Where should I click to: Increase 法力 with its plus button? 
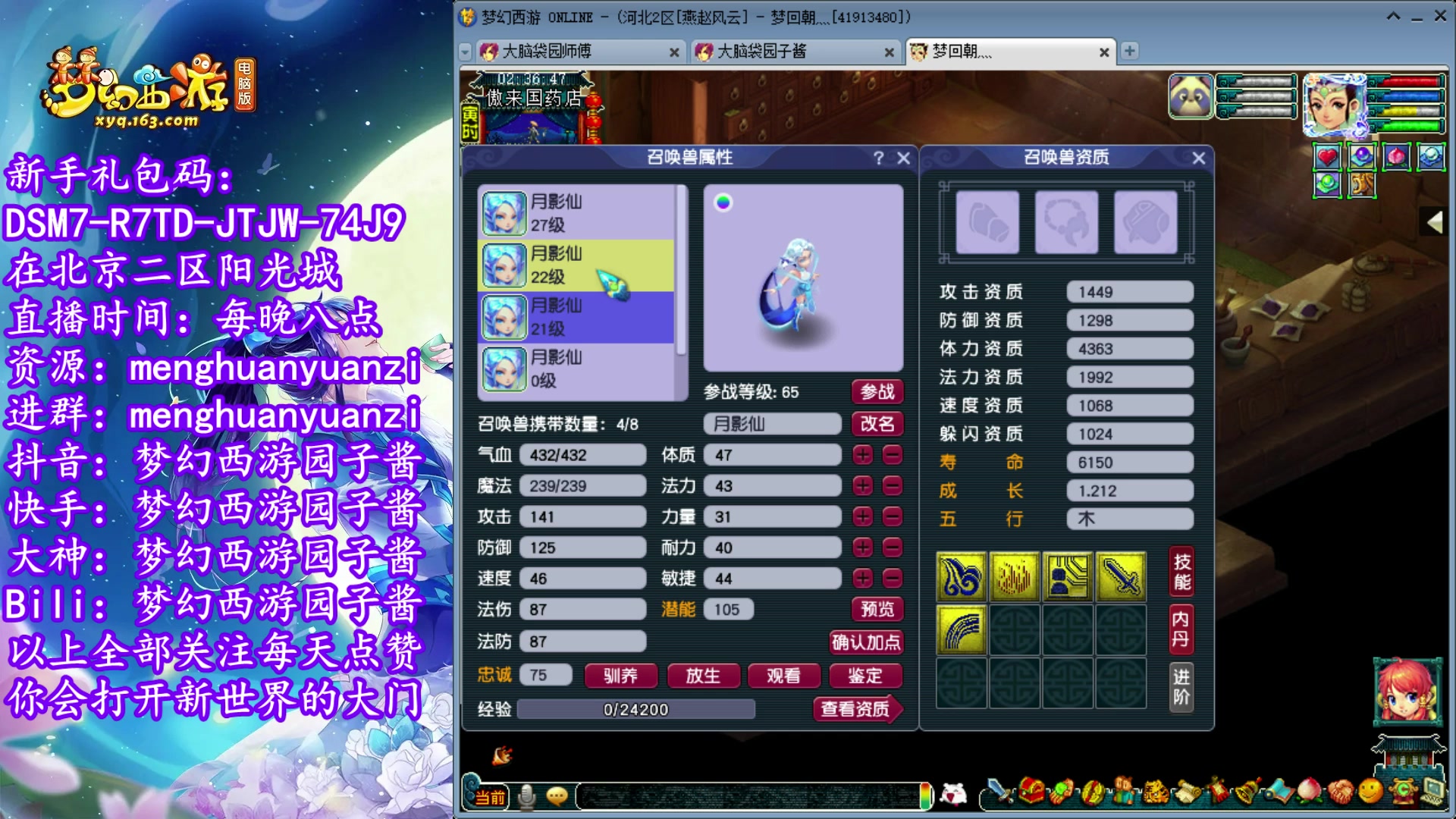point(862,485)
